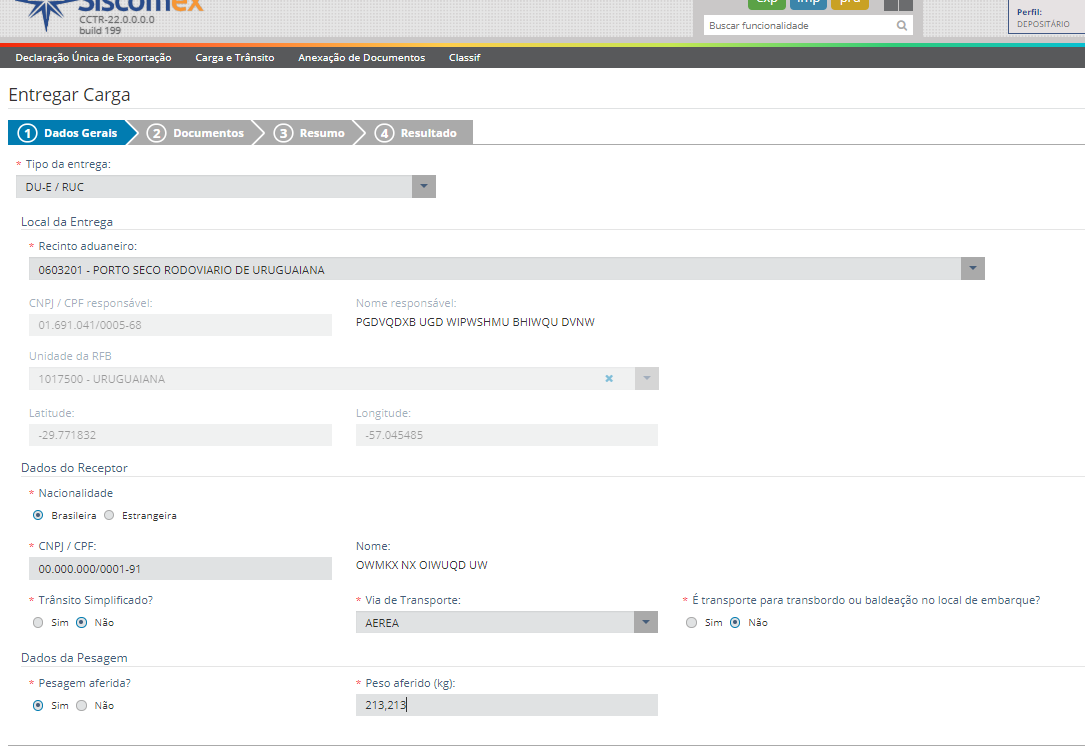Click the blue 'imp' module badge

click(807, 3)
